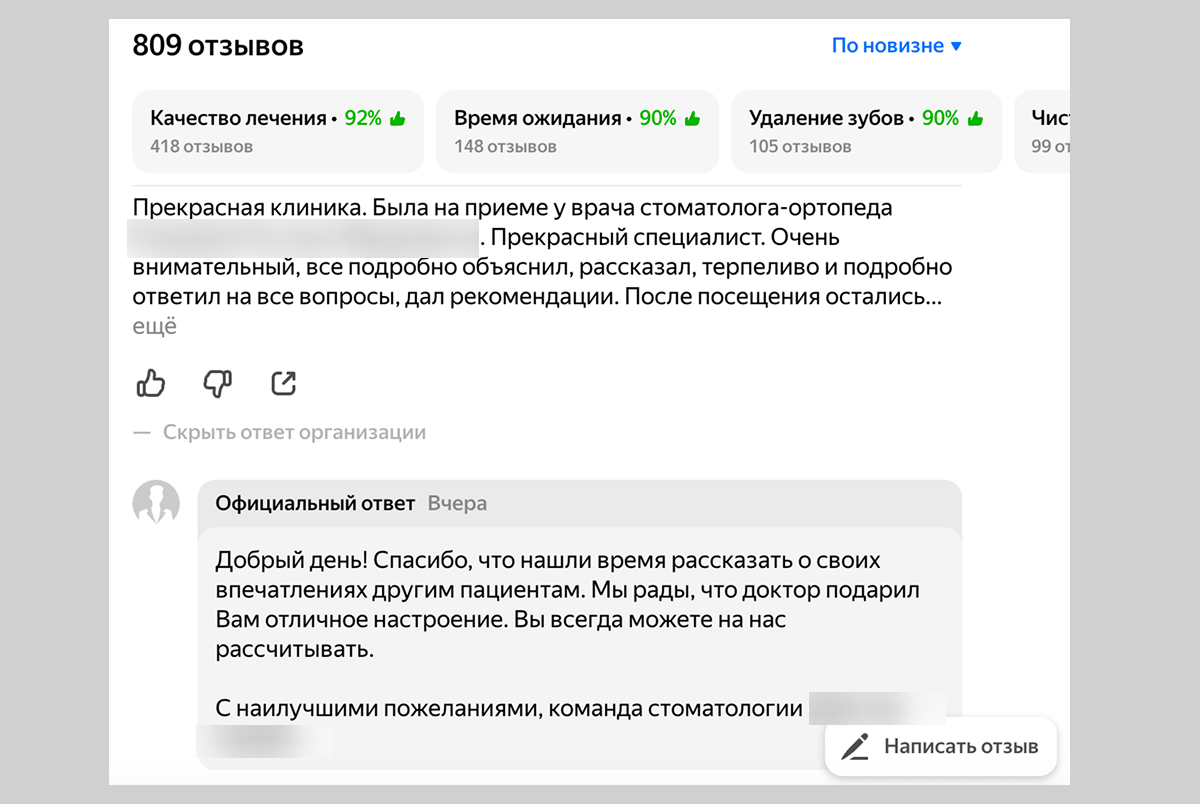
Task: Click the 418 отзывов count text
Action: 201,147
